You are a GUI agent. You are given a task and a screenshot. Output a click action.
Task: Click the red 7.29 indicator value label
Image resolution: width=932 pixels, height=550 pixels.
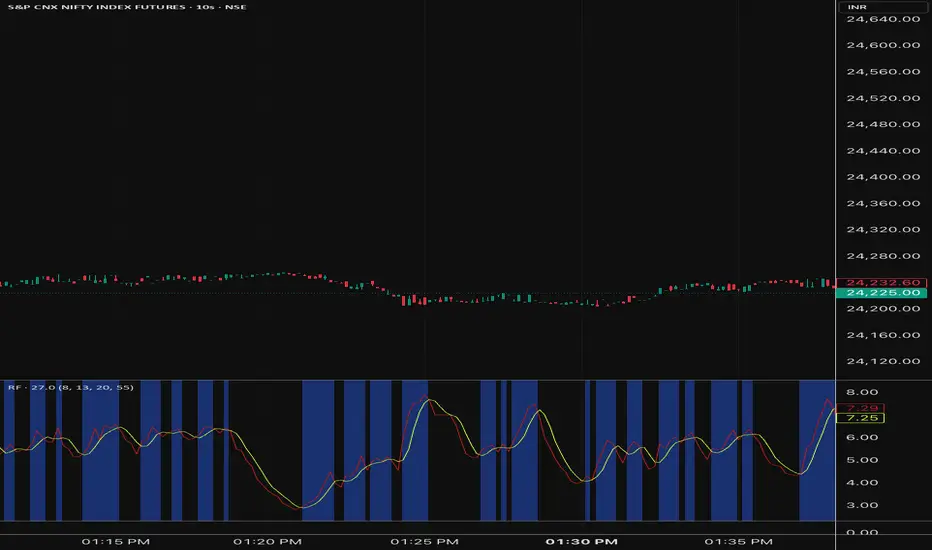coord(860,408)
